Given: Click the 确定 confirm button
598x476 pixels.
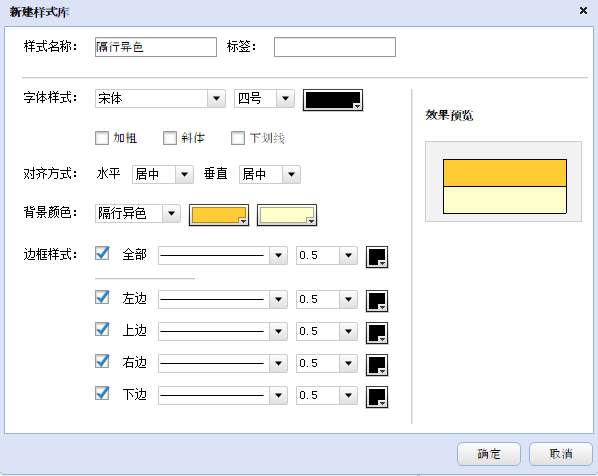Looking at the screenshot, I should (489, 454).
